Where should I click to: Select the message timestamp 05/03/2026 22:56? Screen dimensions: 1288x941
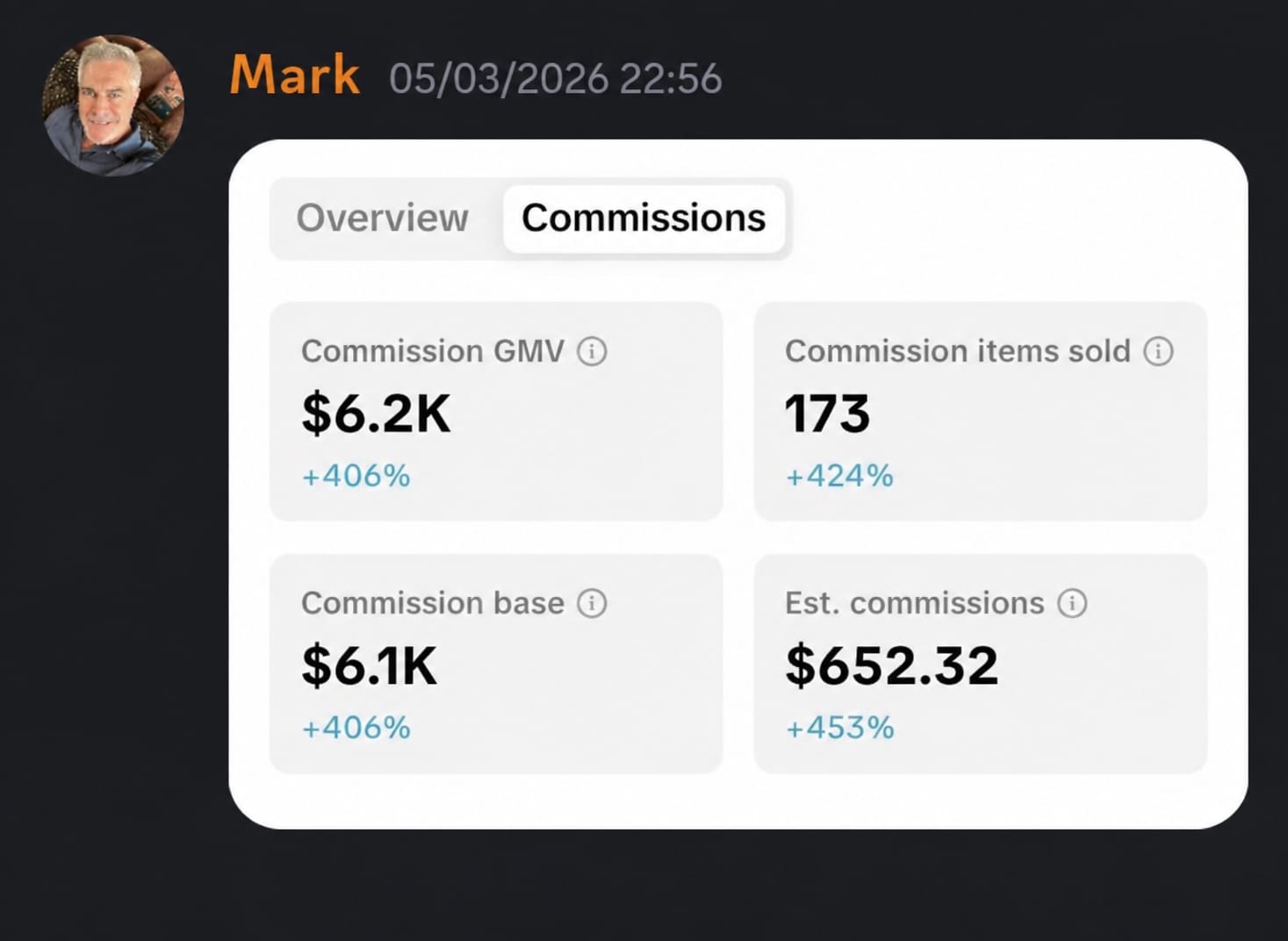(x=556, y=79)
